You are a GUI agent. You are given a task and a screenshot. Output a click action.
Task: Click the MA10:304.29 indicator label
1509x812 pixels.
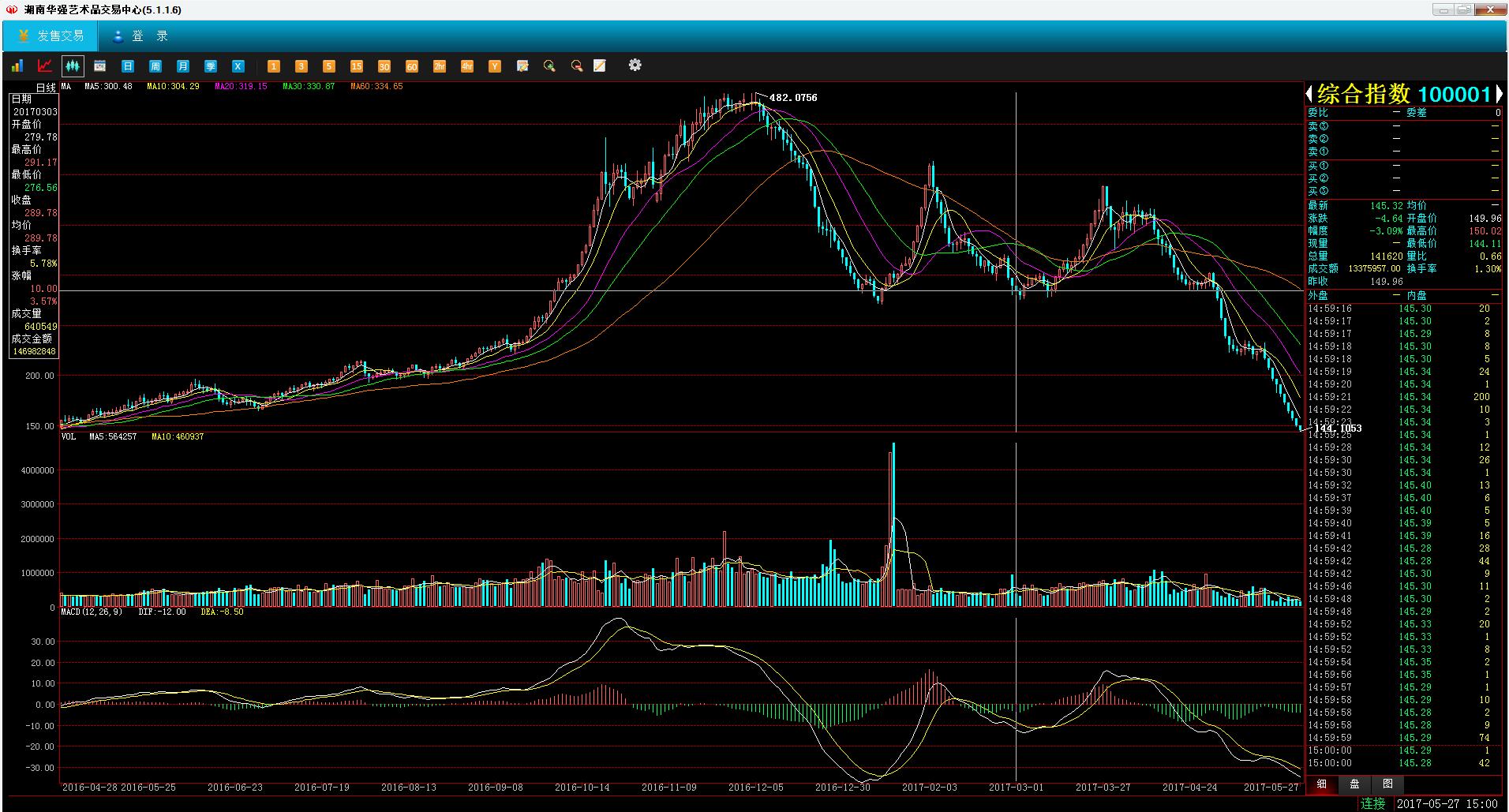pos(173,87)
